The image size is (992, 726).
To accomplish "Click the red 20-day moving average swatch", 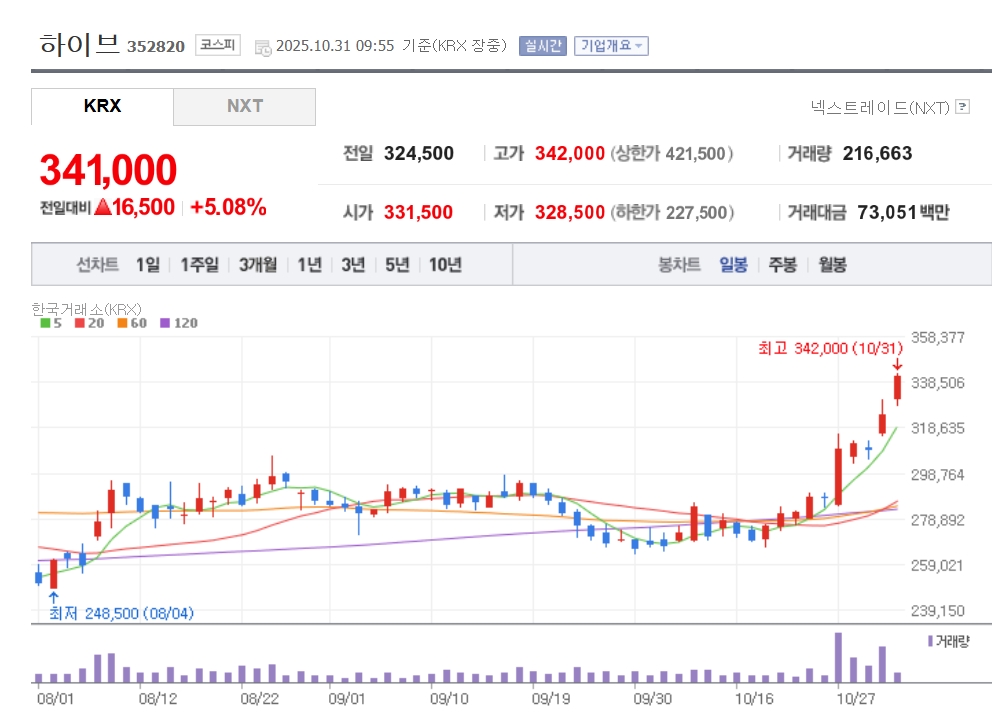I will 79,323.
